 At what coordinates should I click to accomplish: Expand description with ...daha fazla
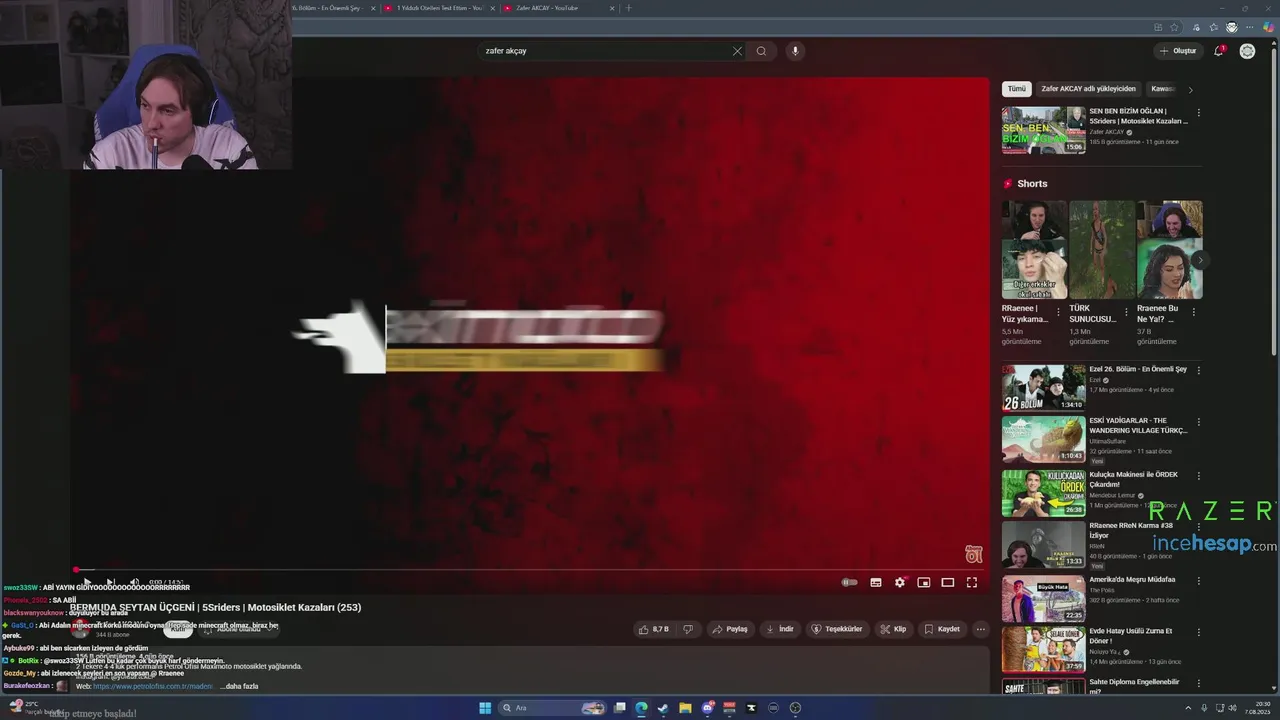(x=239, y=686)
